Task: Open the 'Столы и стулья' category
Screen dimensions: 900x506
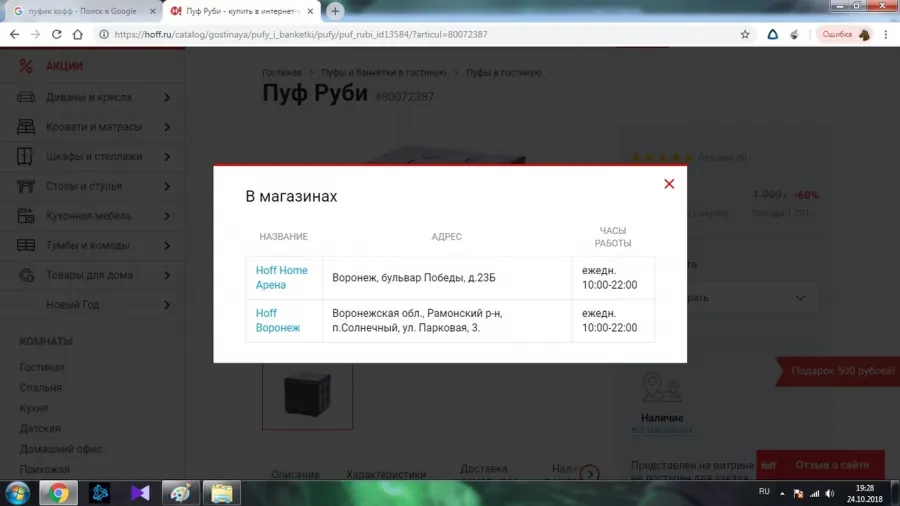Action: pyautogui.click(x=84, y=186)
